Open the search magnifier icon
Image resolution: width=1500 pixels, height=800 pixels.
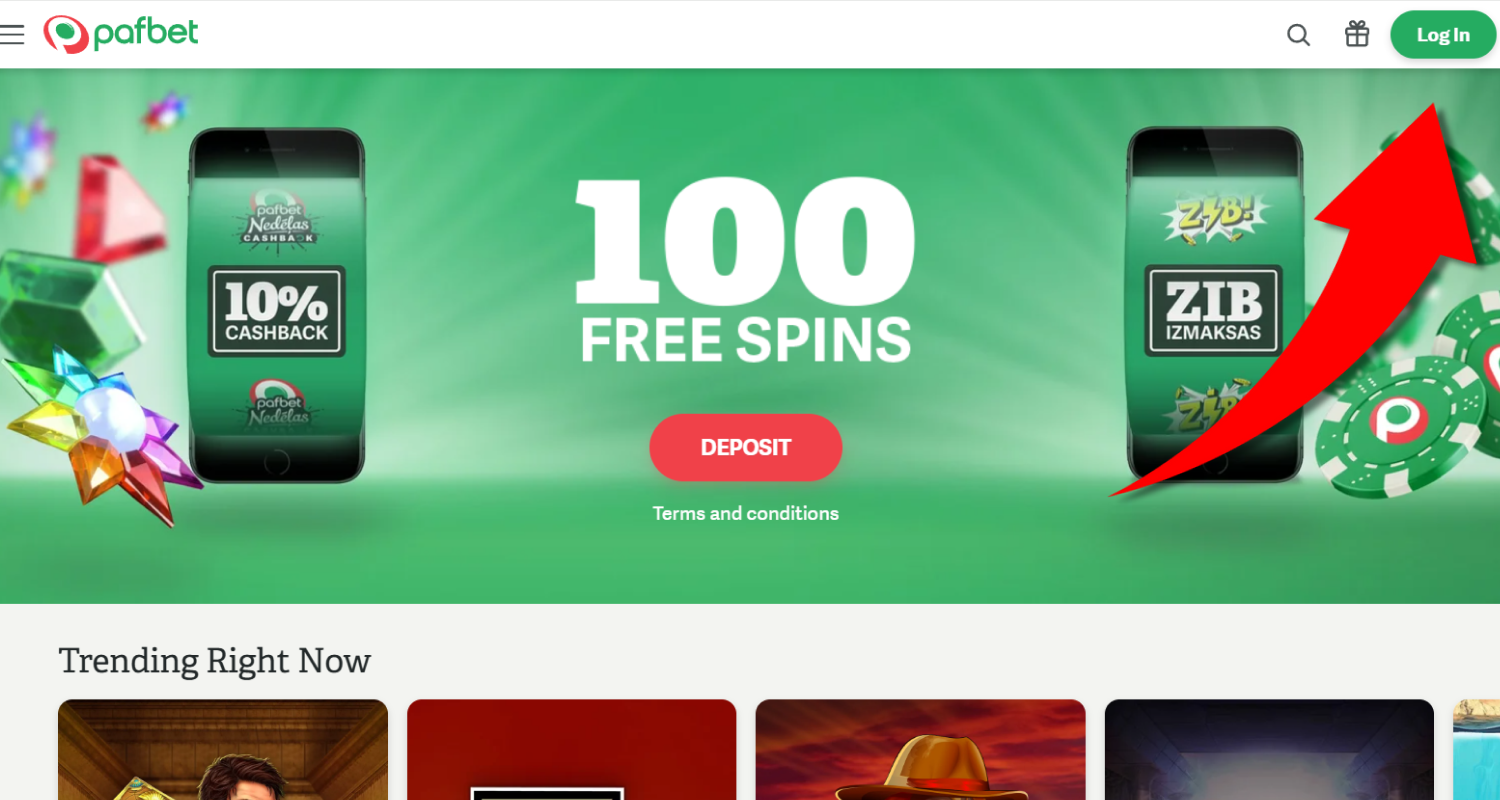click(x=1298, y=35)
